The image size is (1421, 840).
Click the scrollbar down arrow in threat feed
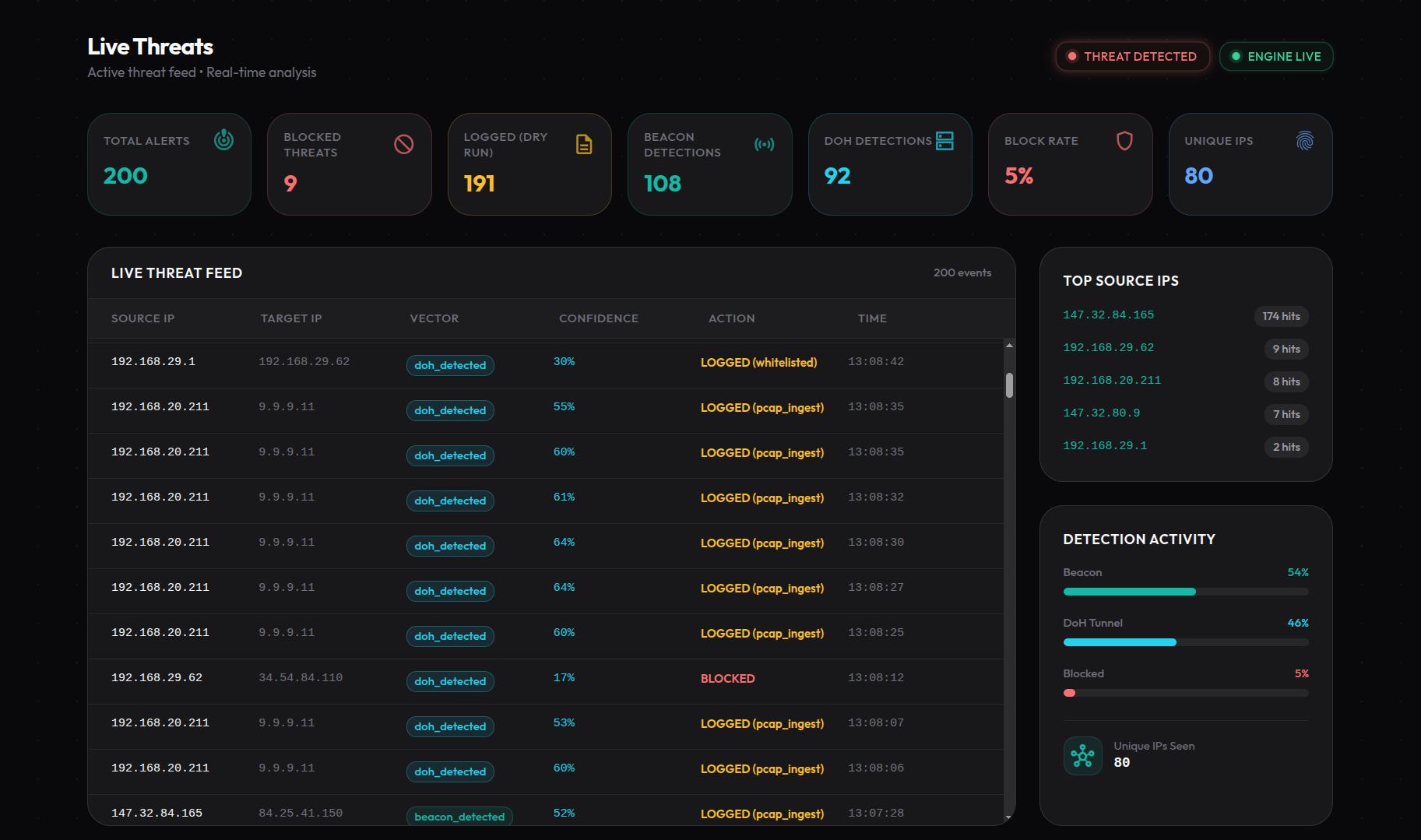click(1009, 817)
